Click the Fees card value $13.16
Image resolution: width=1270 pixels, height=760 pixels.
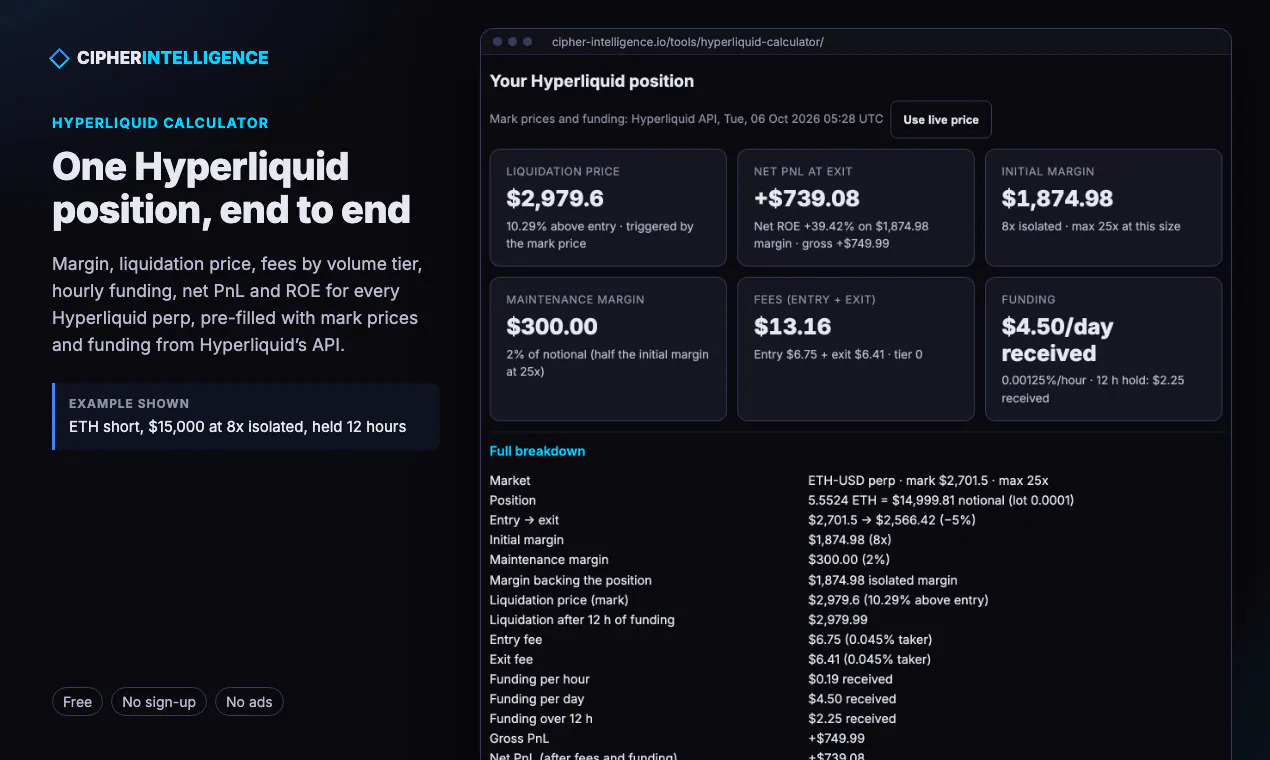coord(793,326)
